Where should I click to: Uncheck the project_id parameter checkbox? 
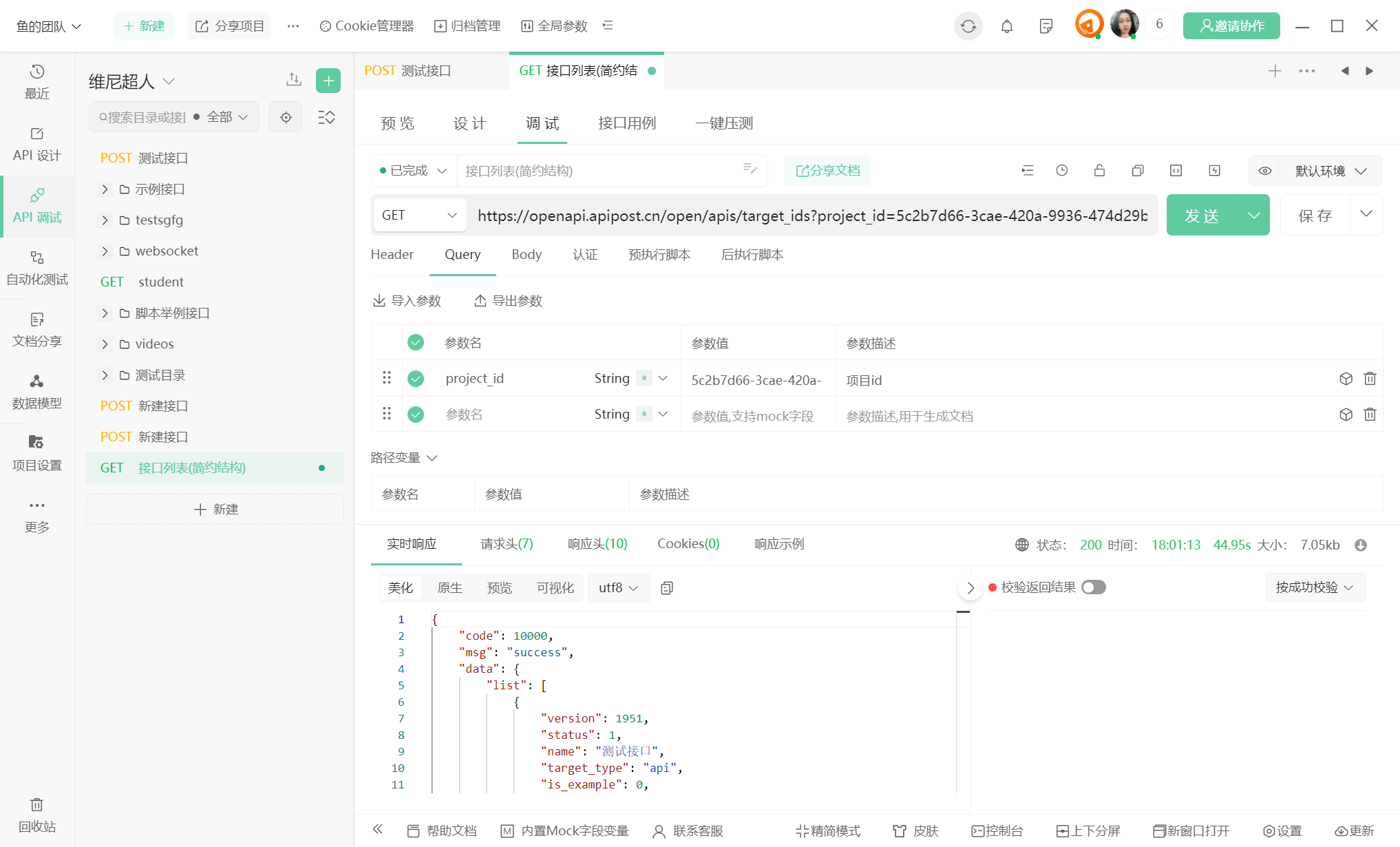(x=416, y=378)
